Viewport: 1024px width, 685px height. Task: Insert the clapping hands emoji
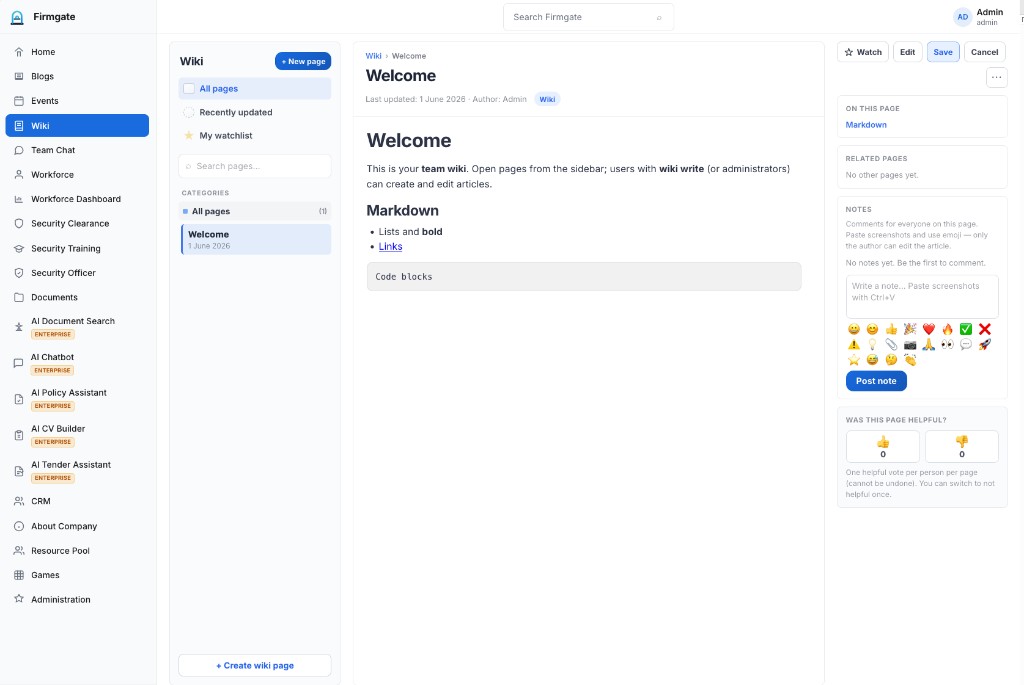(910, 360)
